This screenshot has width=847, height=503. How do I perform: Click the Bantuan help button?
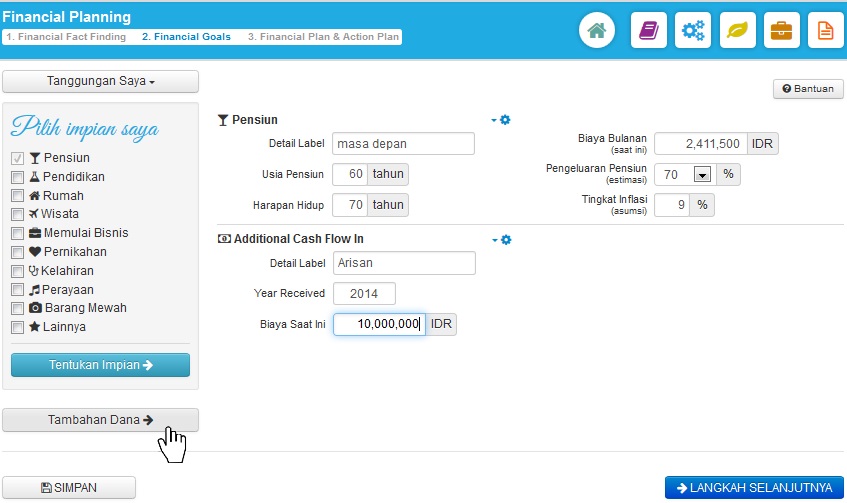[x=808, y=89]
